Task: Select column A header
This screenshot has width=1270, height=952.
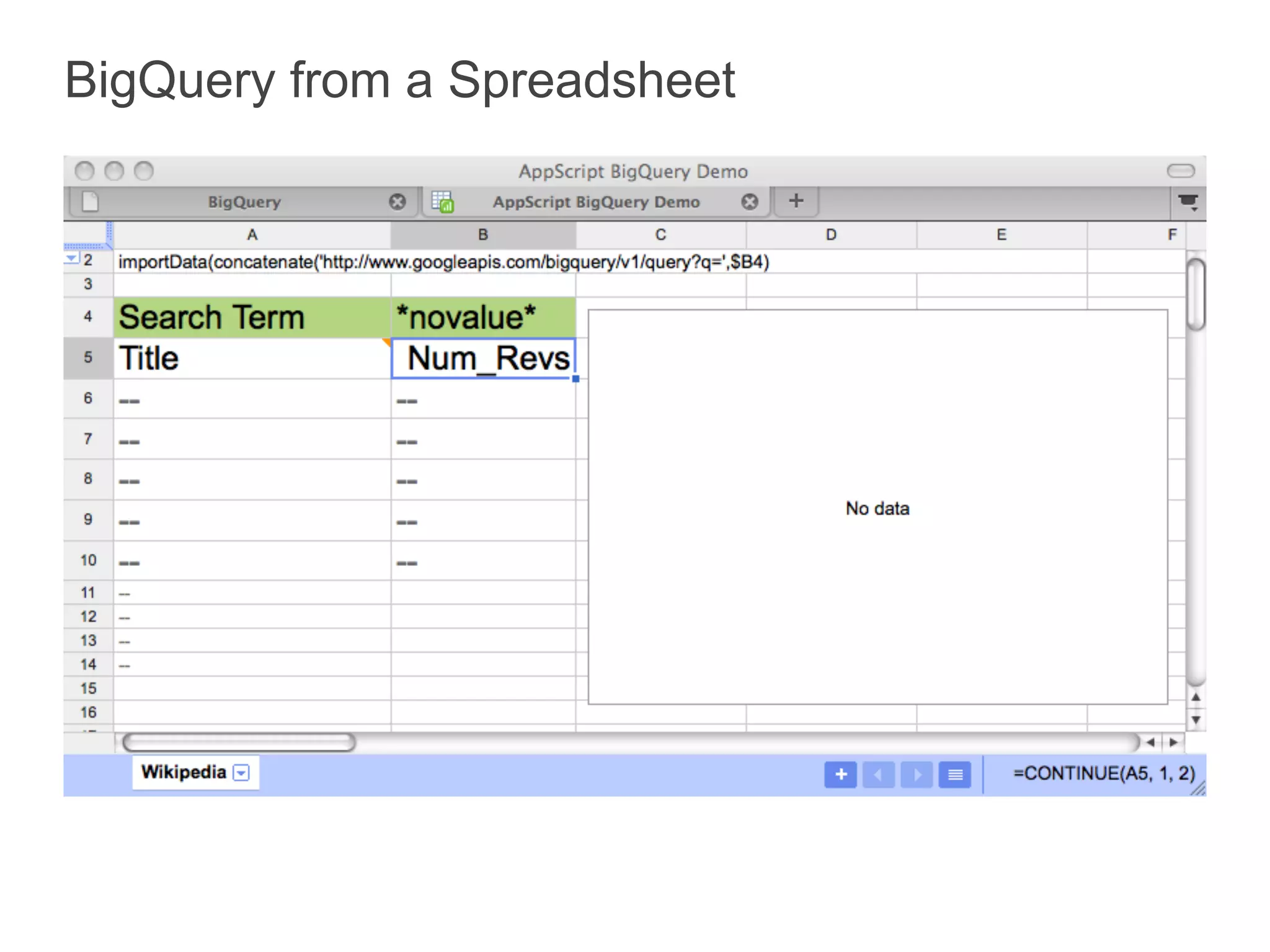Action: click(x=252, y=235)
